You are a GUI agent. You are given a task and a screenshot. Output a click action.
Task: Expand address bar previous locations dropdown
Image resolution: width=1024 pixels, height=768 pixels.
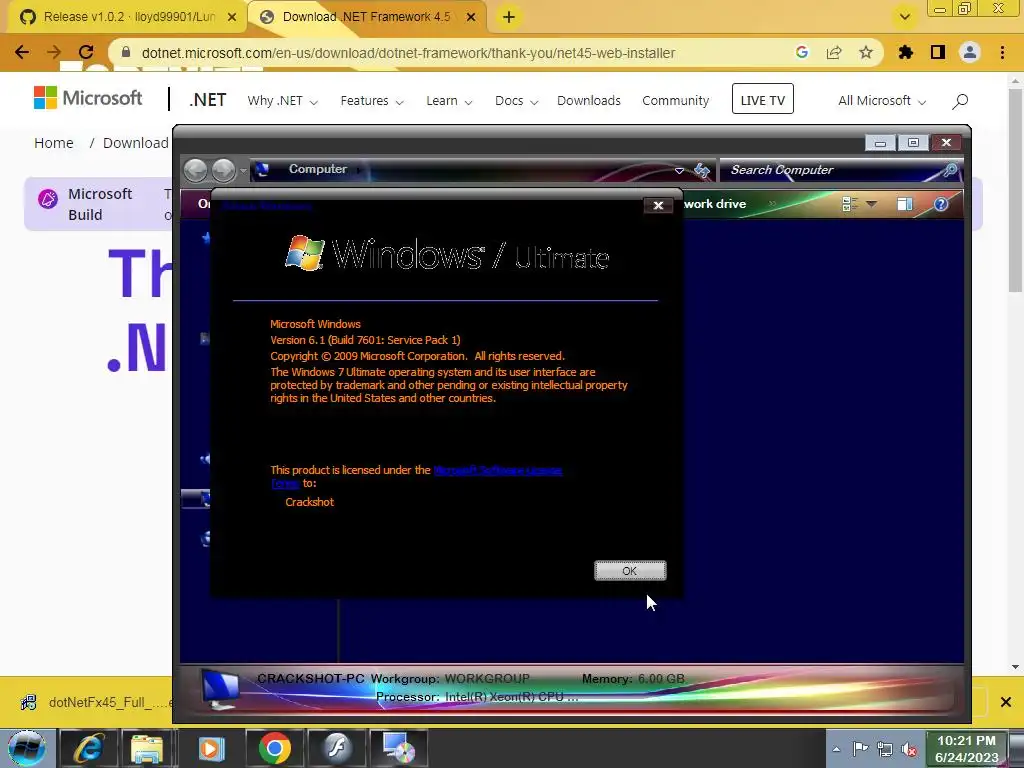(x=679, y=170)
